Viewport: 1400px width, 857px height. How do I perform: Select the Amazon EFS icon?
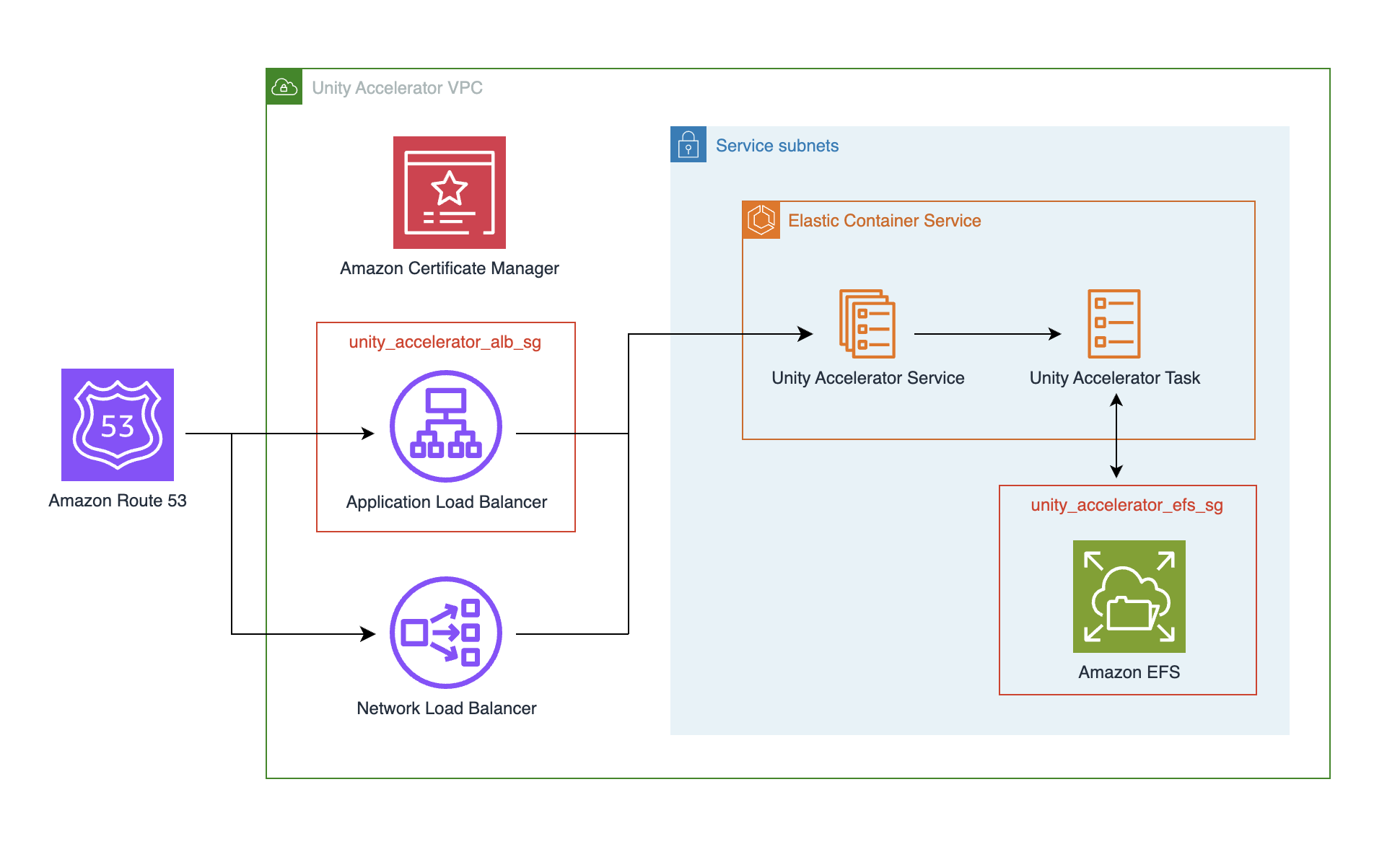click(1128, 597)
